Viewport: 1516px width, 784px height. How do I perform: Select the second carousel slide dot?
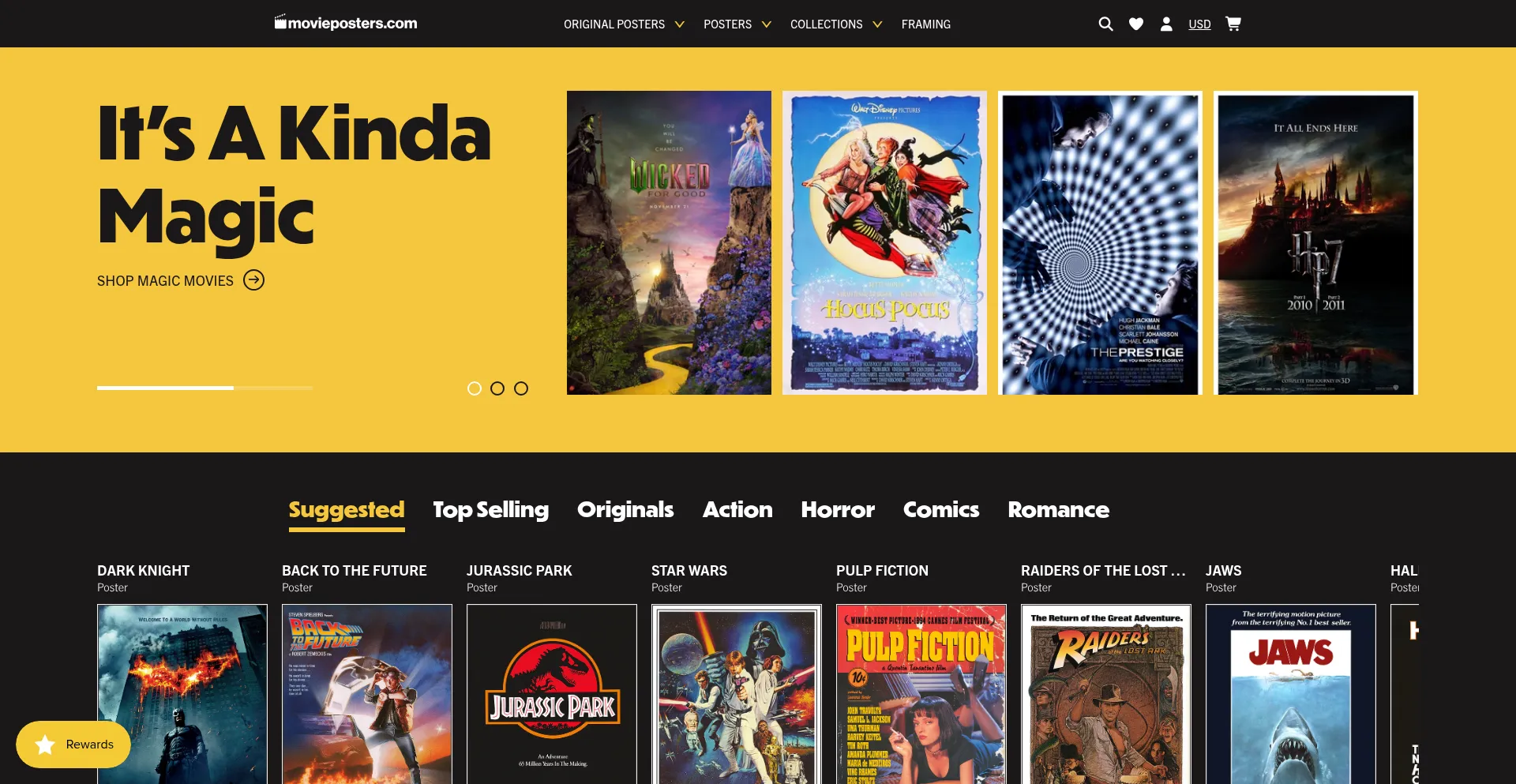497,388
